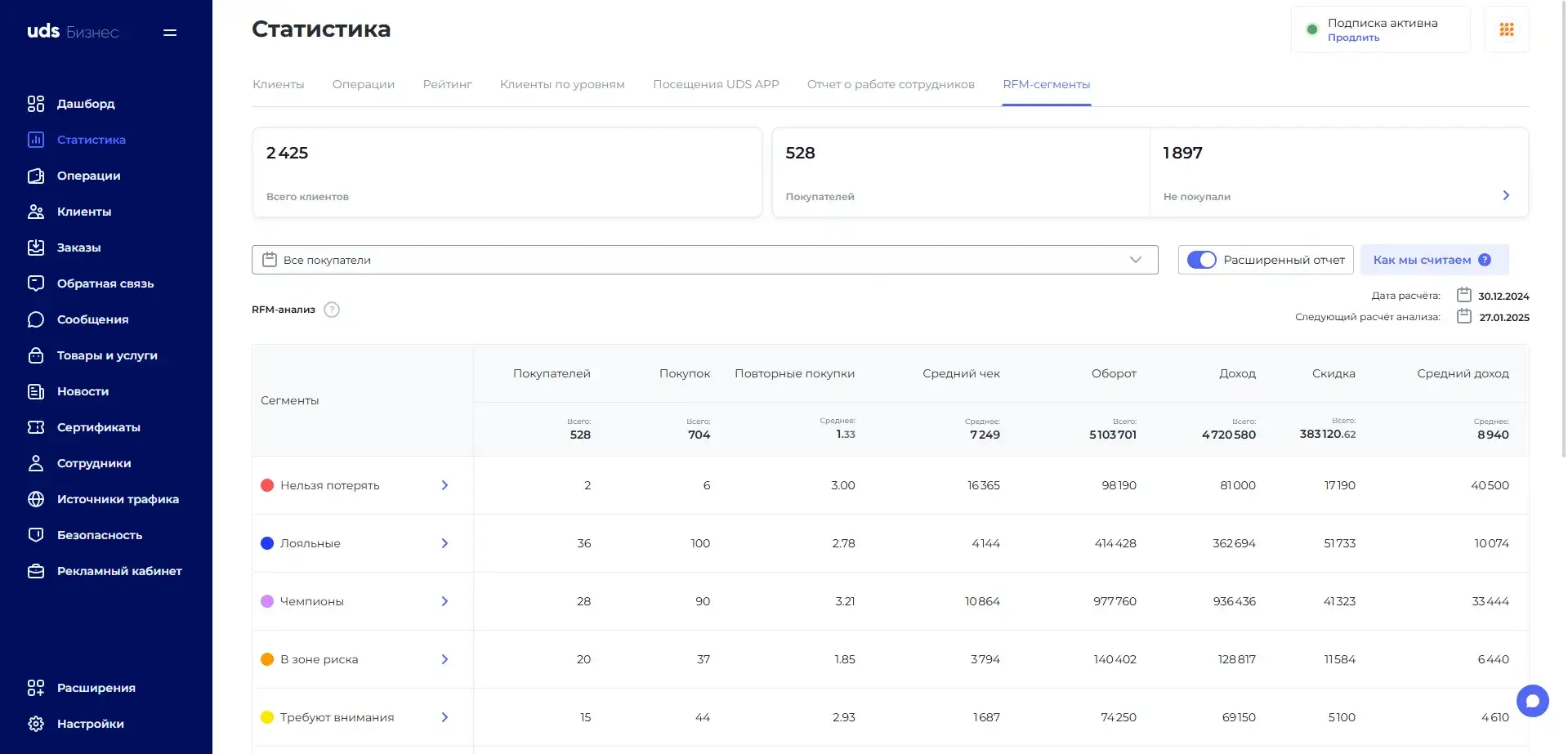Click the blue Лояльные color dot
The width and height of the screenshot is (1568, 754).
pos(267,543)
